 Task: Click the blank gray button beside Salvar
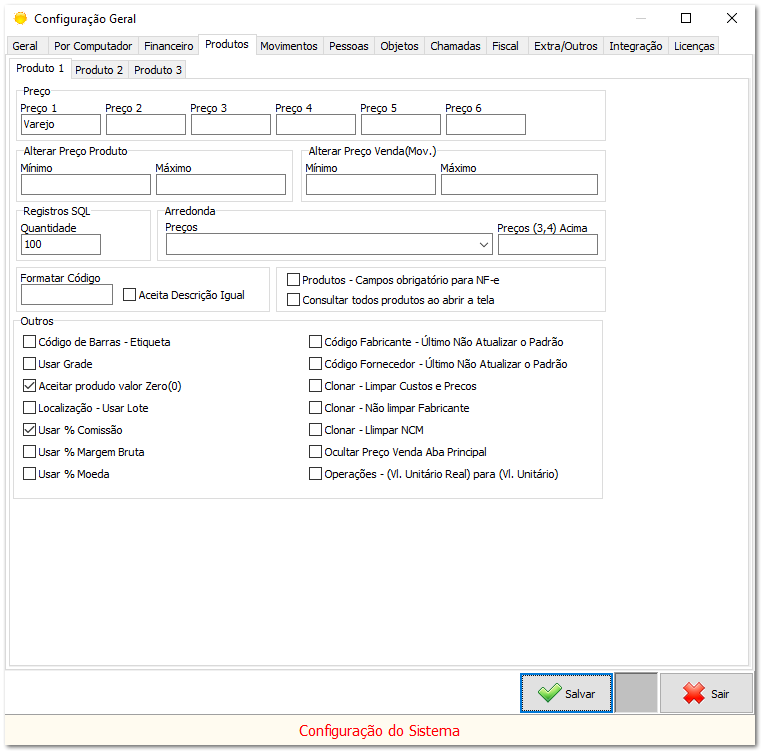pos(636,693)
